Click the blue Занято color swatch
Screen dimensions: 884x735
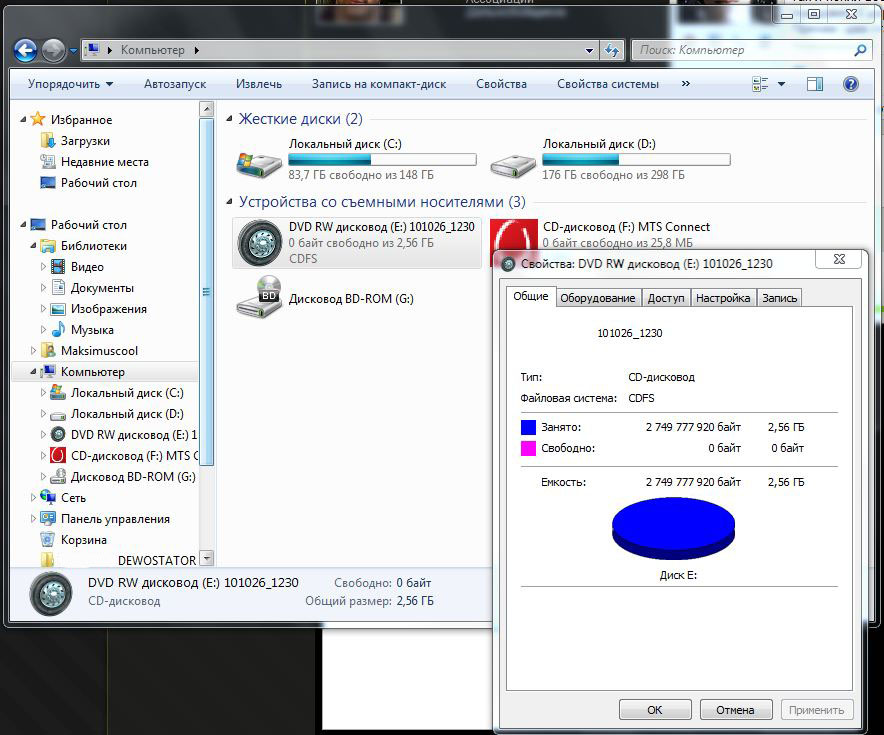pos(528,427)
